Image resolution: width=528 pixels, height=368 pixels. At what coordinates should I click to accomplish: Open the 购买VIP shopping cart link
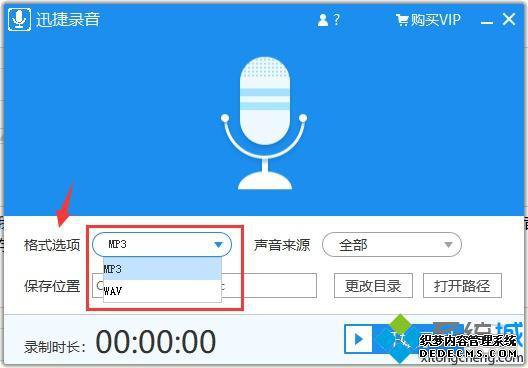tap(428, 20)
